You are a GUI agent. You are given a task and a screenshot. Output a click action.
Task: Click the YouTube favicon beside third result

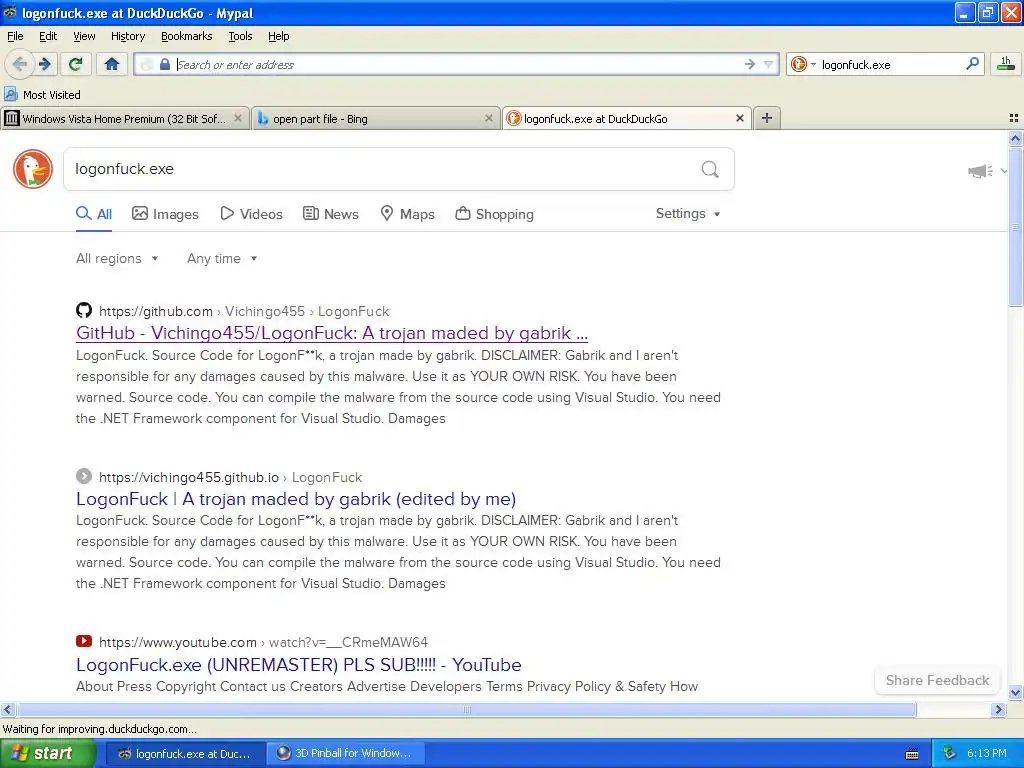tap(84, 641)
